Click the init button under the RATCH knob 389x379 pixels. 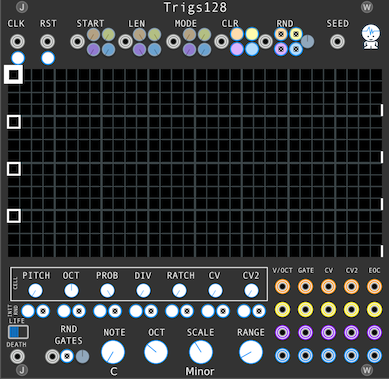172,311
